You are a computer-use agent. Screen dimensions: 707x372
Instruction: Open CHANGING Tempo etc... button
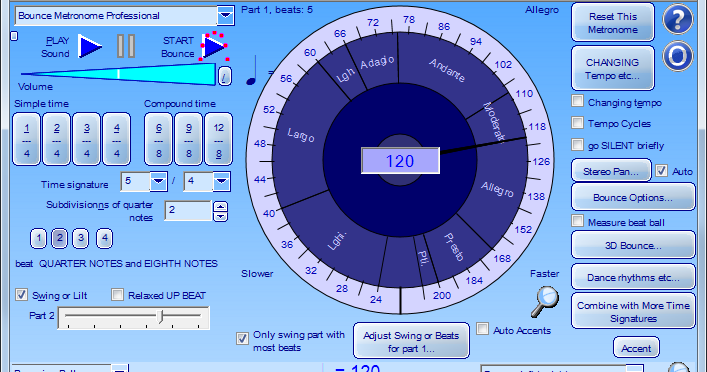point(613,69)
